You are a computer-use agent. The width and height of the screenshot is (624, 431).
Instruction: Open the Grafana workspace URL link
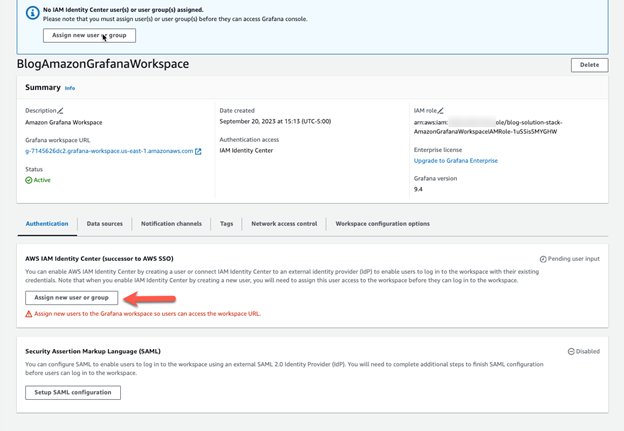(x=109, y=151)
